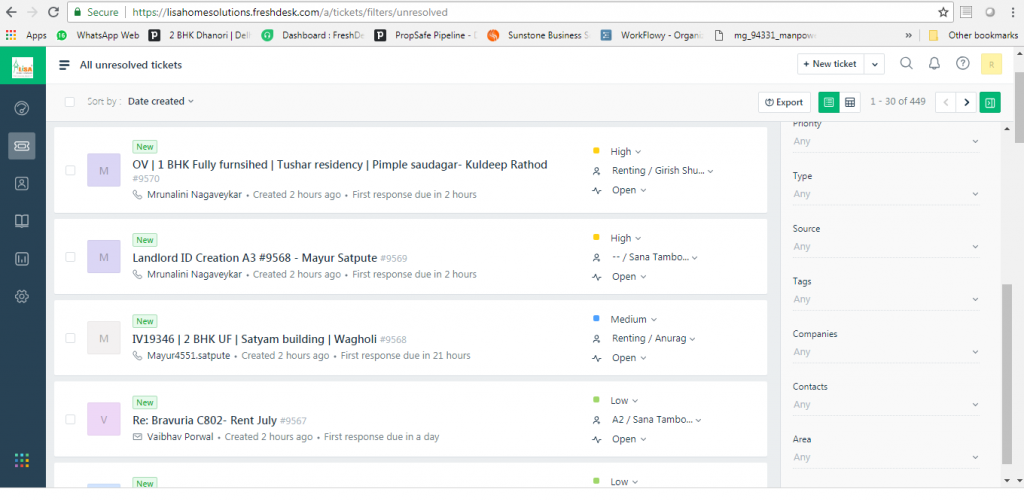Select checkbox for ticket #9570
The width and height of the screenshot is (1024, 501).
click(70, 170)
